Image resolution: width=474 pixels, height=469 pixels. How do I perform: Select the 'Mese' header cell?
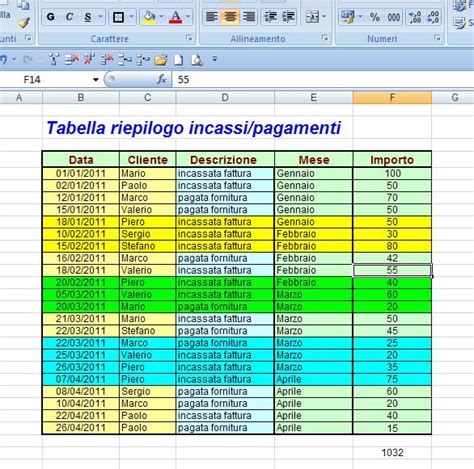[x=314, y=160]
